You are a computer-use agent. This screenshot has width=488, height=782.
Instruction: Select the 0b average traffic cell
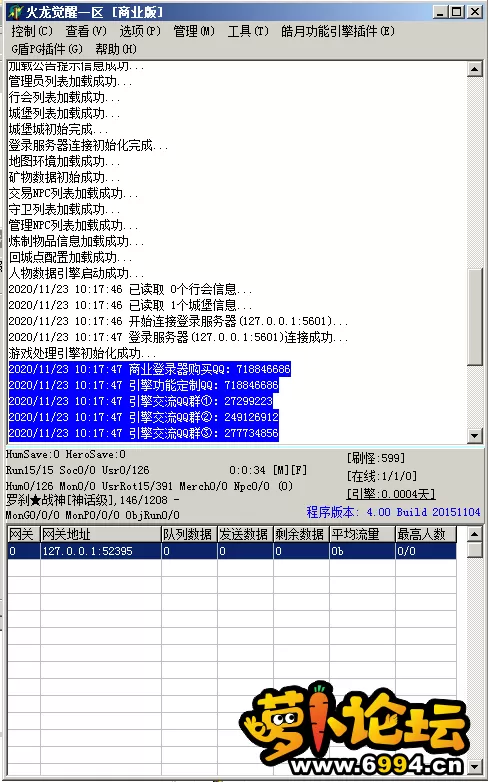[362, 551]
